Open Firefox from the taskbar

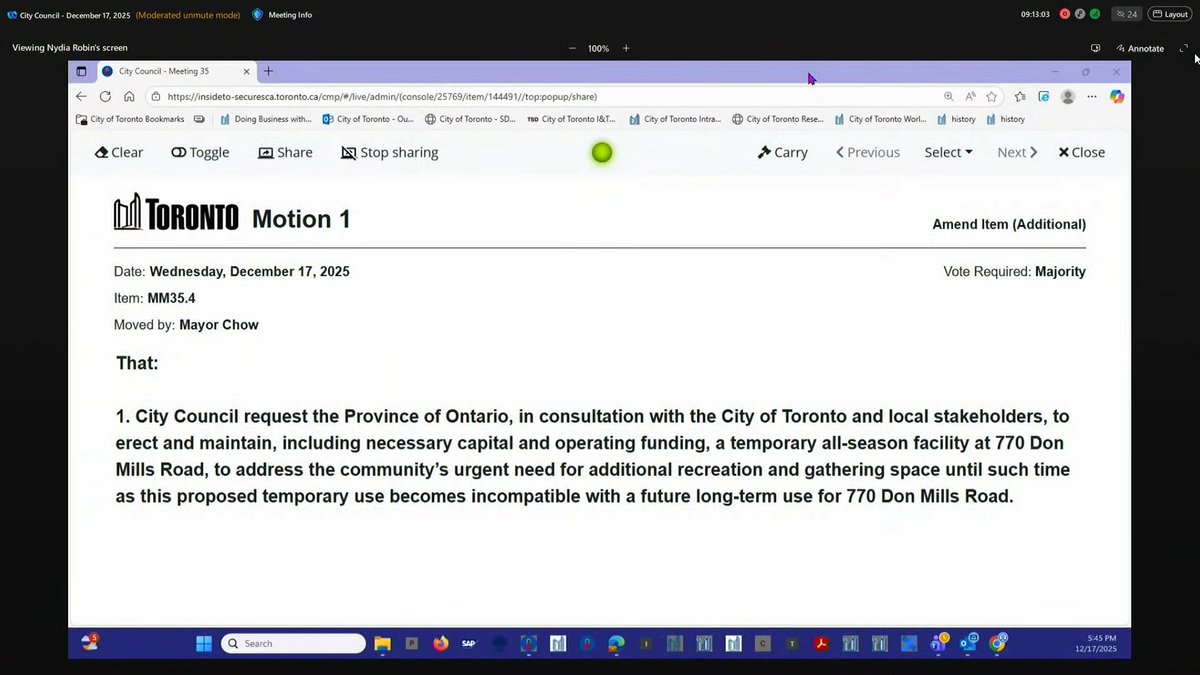click(x=440, y=644)
